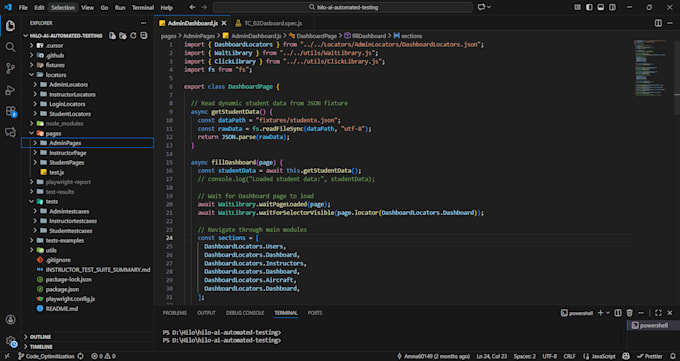Go back using title bar arrow

(x=193, y=7)
